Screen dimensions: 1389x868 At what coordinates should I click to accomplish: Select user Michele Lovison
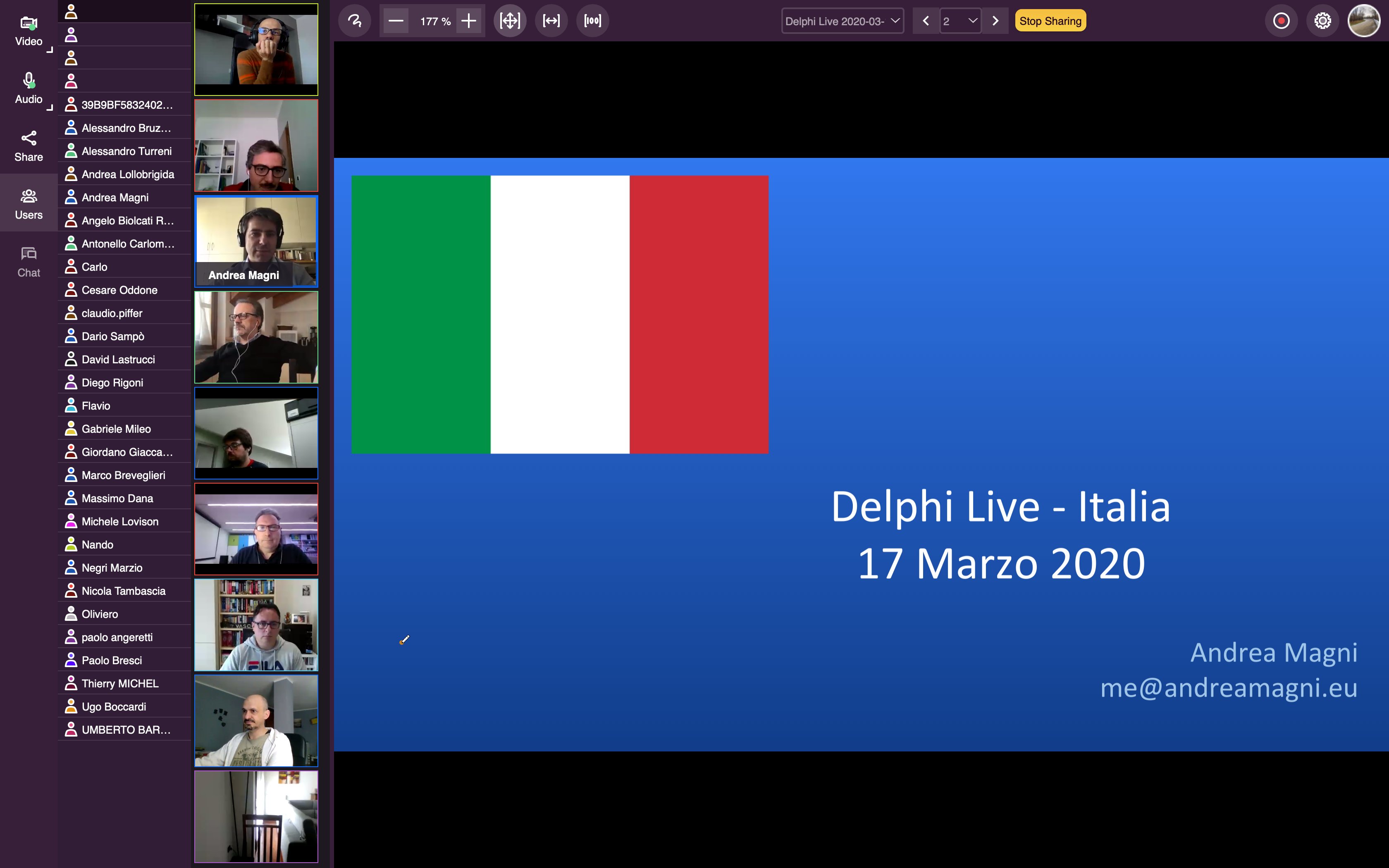tap(124, 522)
